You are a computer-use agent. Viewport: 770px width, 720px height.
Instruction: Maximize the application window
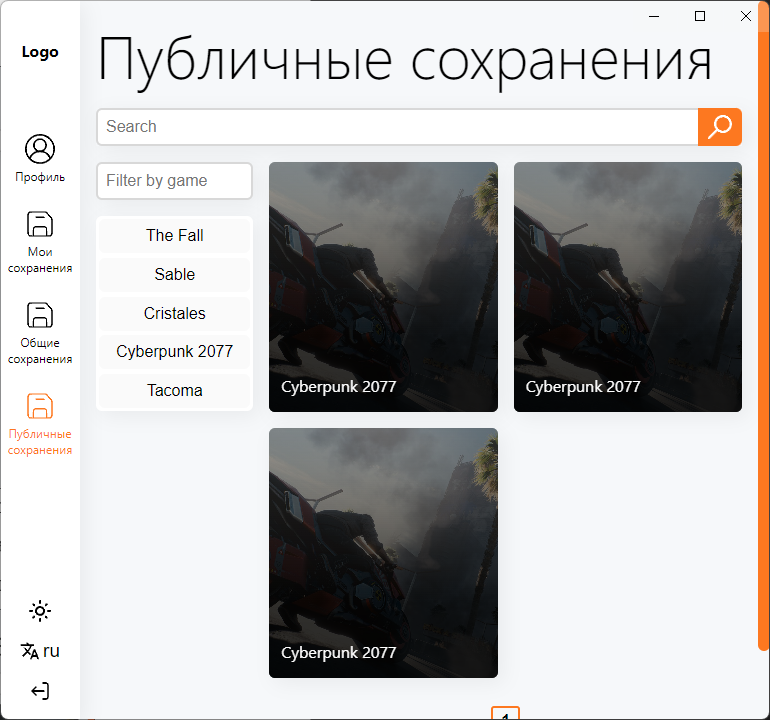pos(700,16)
